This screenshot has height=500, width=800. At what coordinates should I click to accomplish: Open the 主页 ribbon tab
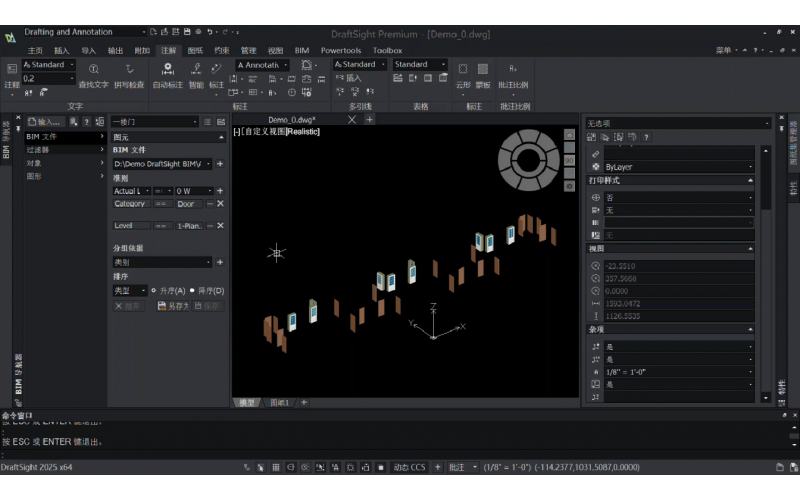coord(35,51)
